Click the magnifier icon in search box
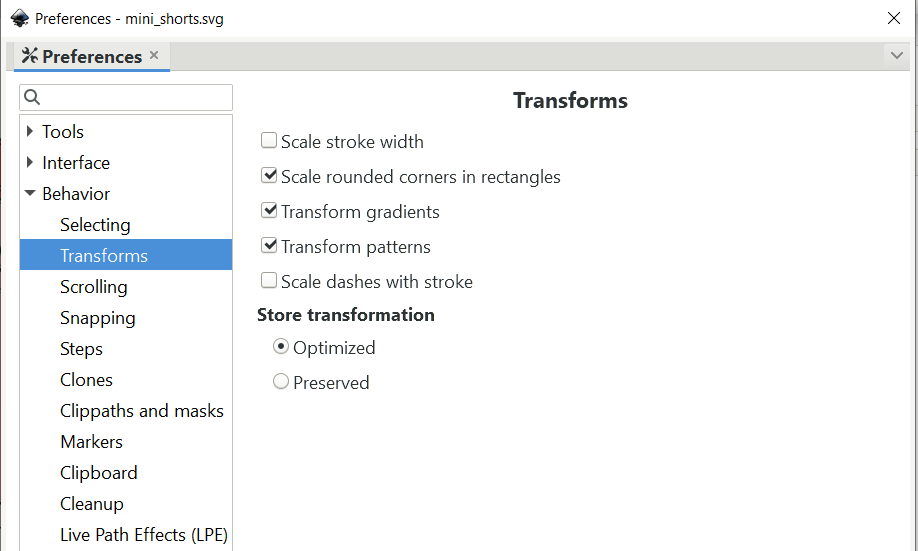918x551 pixels. point(32,97)
